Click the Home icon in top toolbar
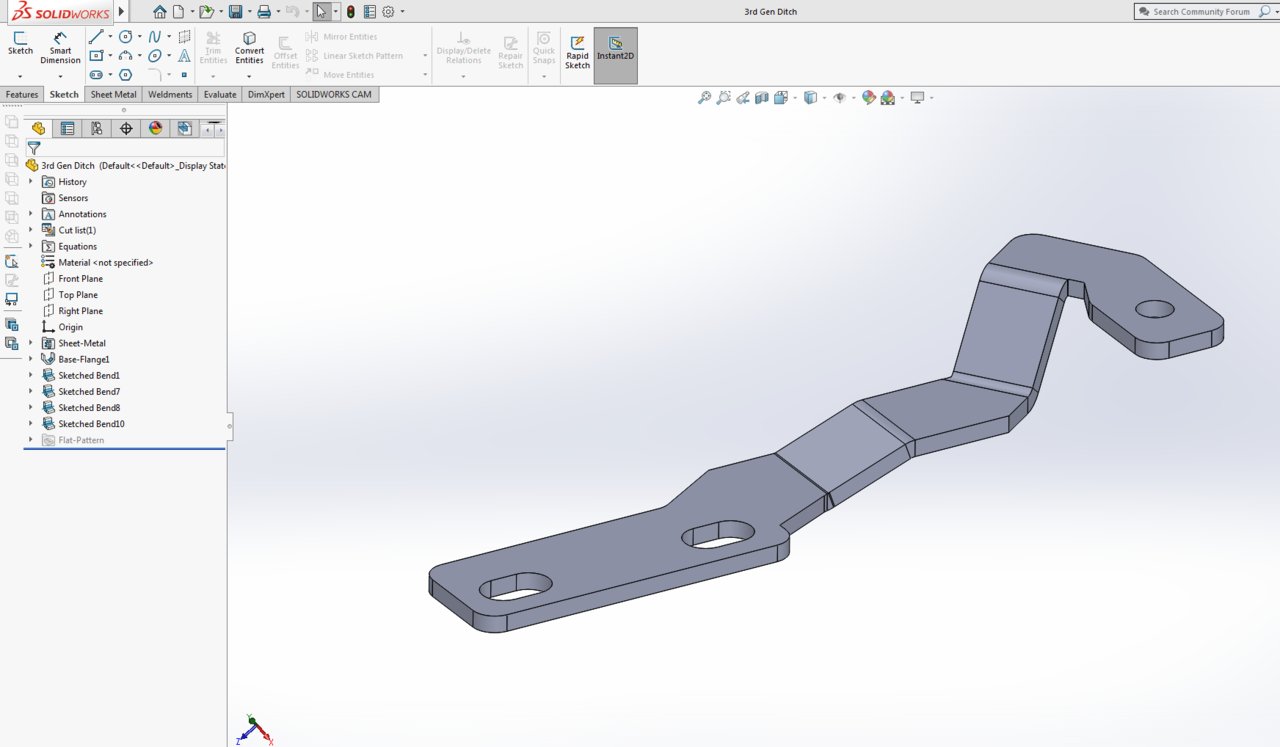 click(x=160, y=12)
